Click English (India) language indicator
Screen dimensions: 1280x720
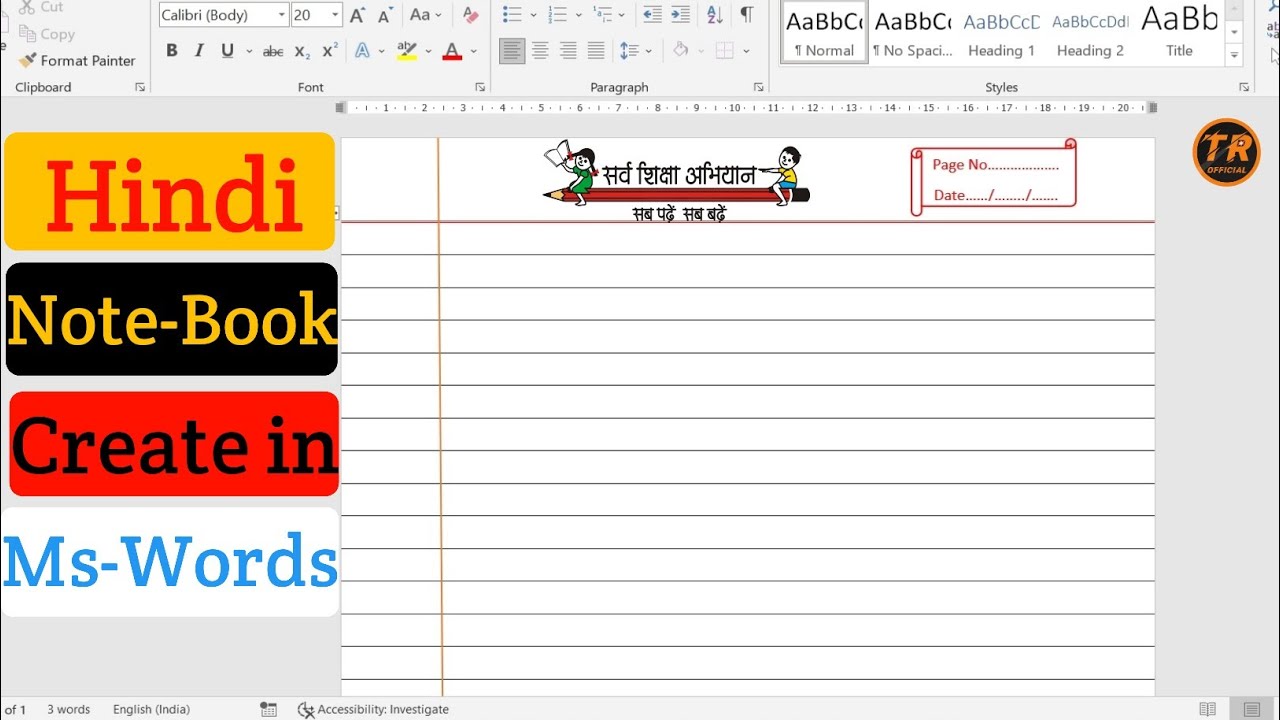tap(152, 709)
